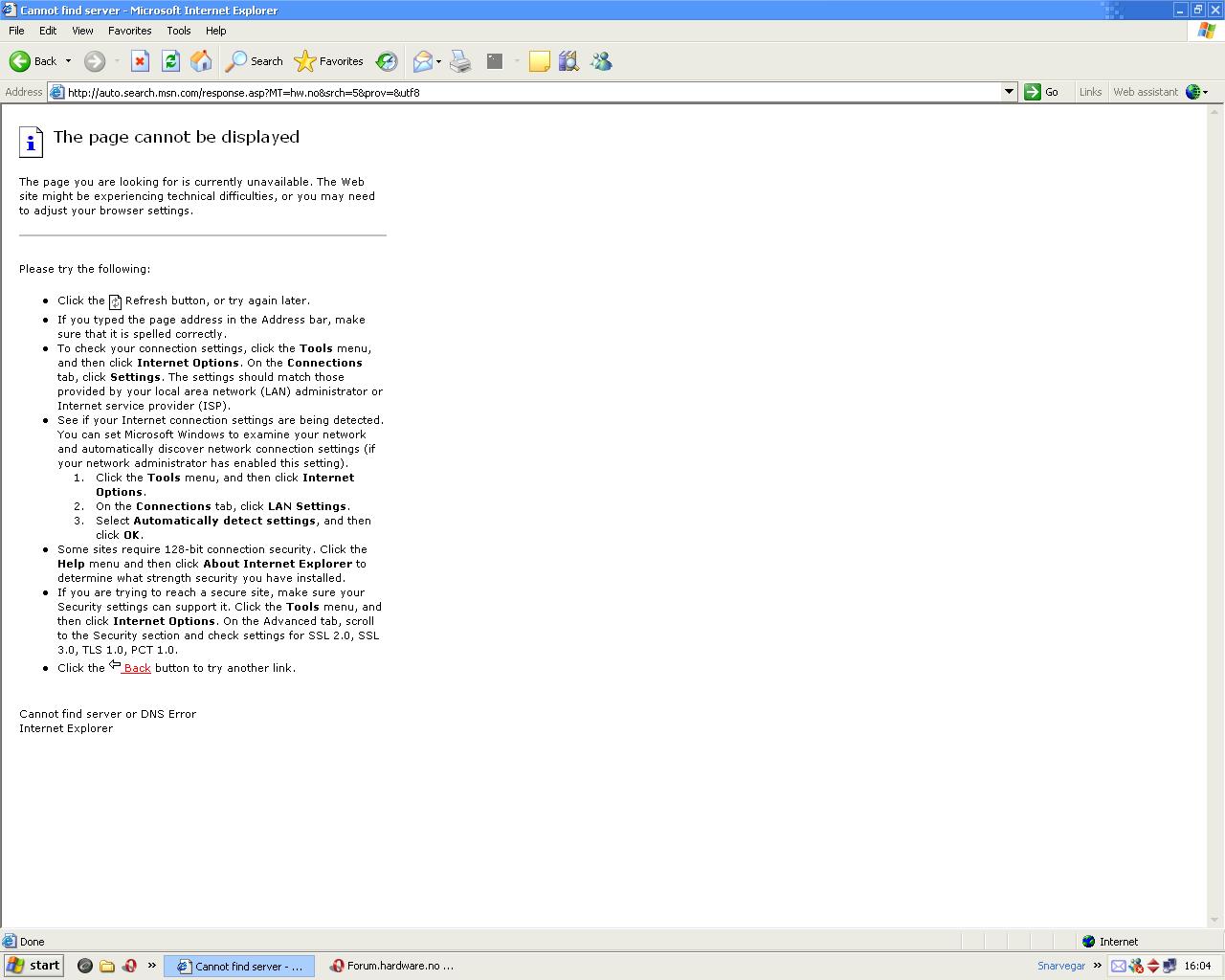Viewport: 1225px width, 980px height.
Task: Expand the Mail button dropdown arrow
Action: point(438,61)
